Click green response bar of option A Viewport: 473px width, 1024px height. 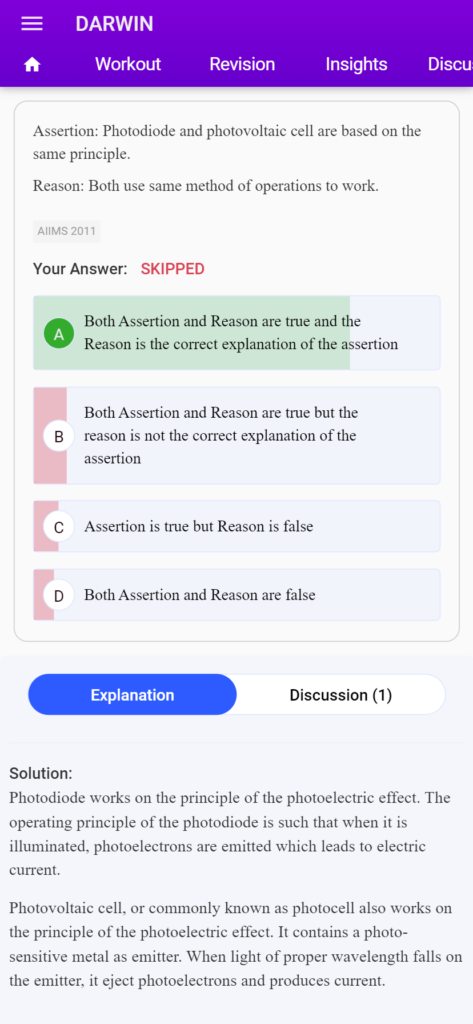[191, 333]
